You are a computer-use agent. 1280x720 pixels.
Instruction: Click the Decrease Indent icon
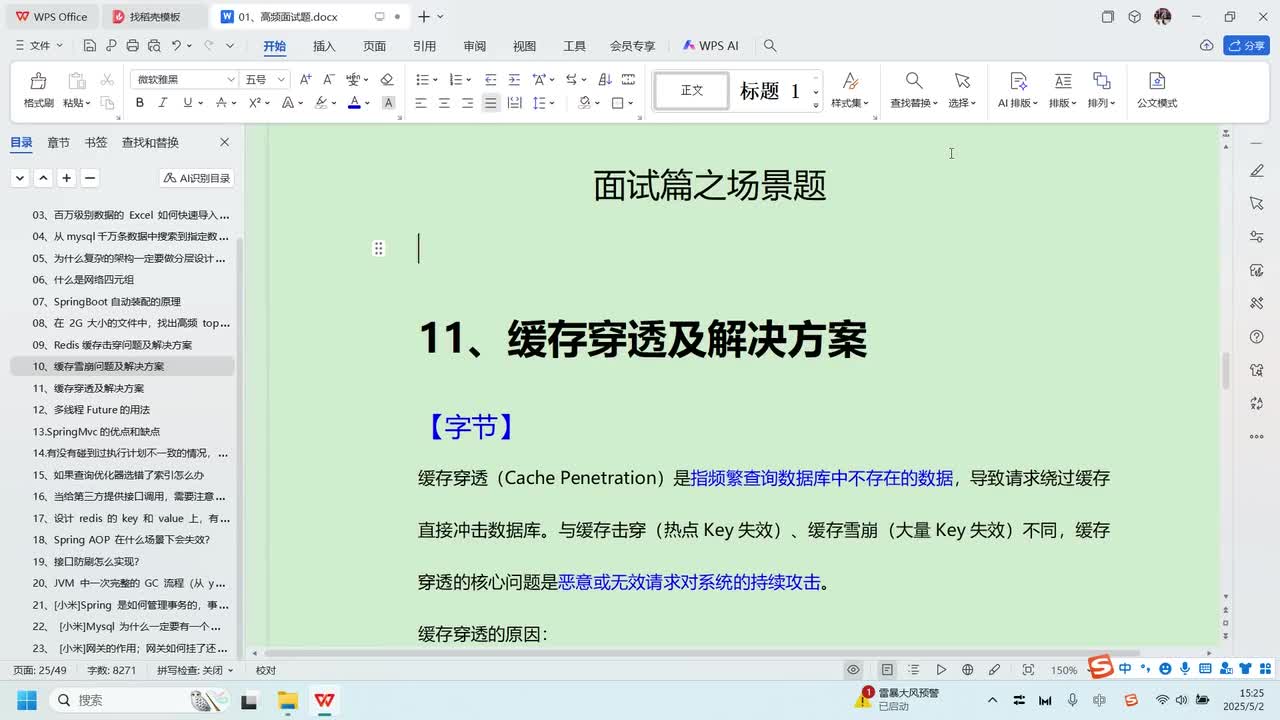coord(490,80)
